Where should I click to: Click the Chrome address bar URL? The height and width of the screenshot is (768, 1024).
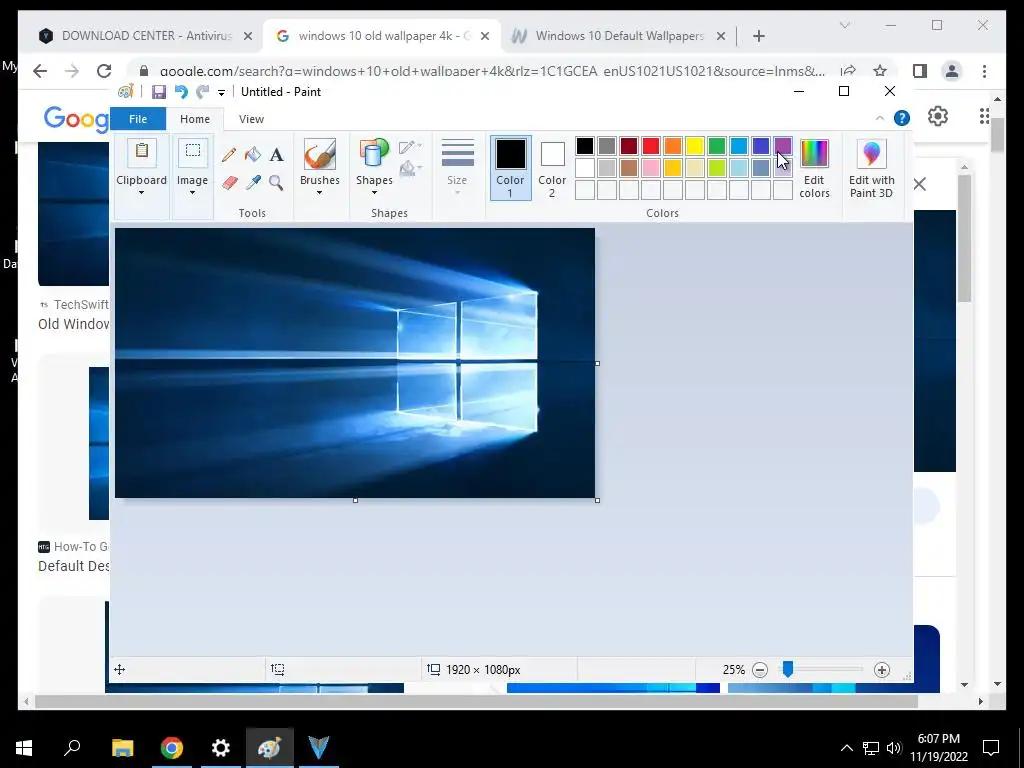(x=492, y=71)
